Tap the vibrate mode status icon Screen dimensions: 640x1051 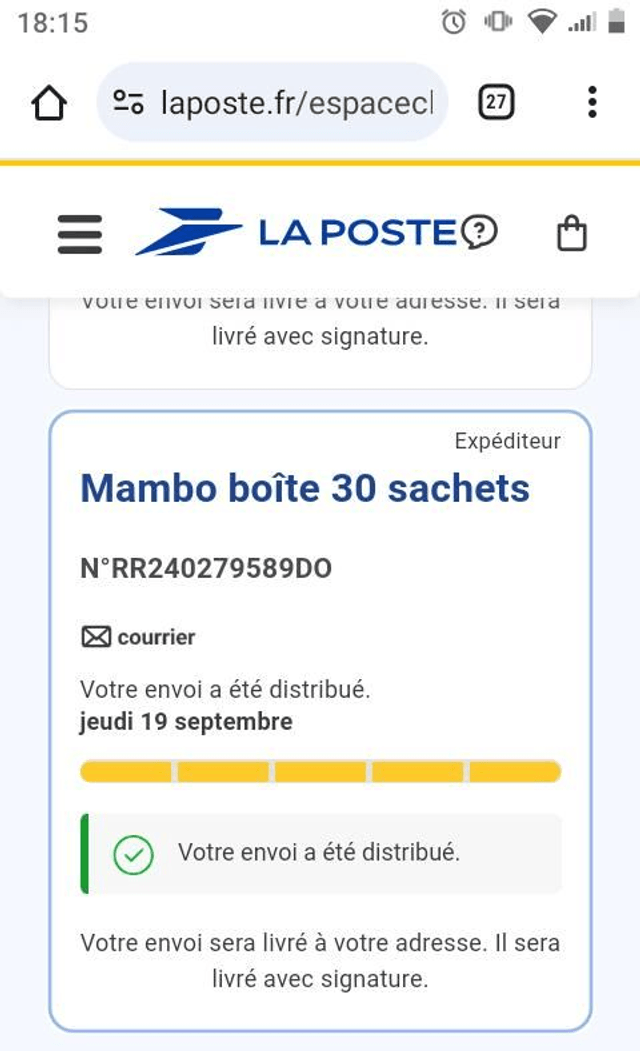[x=498, y=22]
